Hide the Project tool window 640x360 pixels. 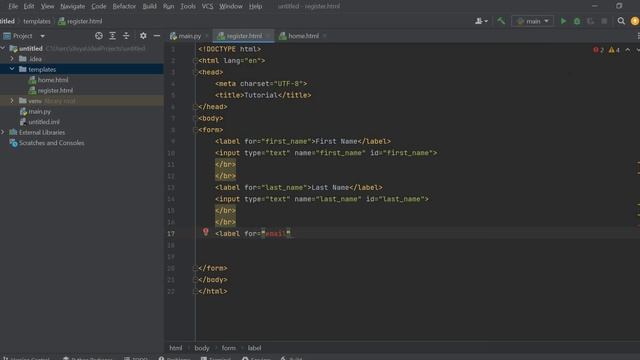pos(157,36)
